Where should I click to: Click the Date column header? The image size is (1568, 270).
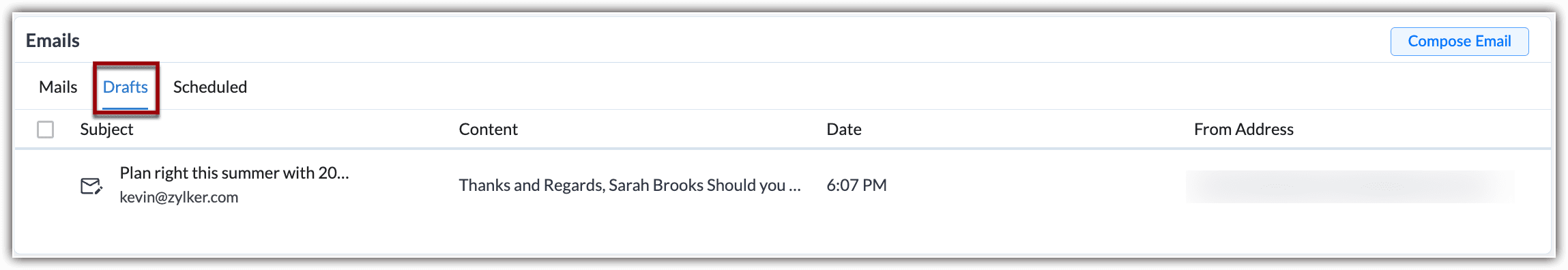pyautogui.click(x=844, y=130)
